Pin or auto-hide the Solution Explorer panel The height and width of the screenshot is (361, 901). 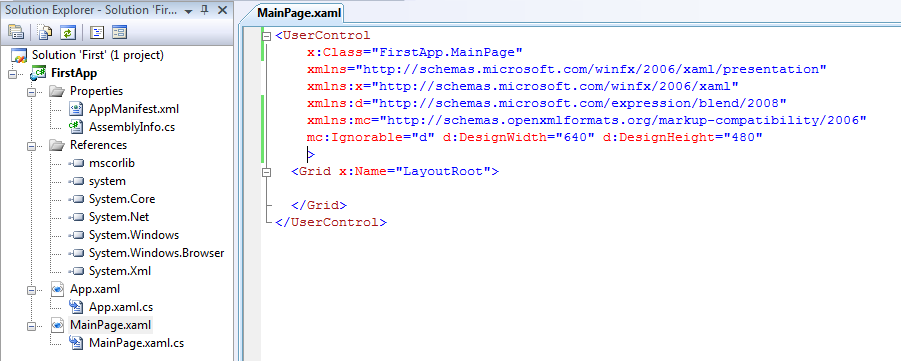(x=206, y=10)
